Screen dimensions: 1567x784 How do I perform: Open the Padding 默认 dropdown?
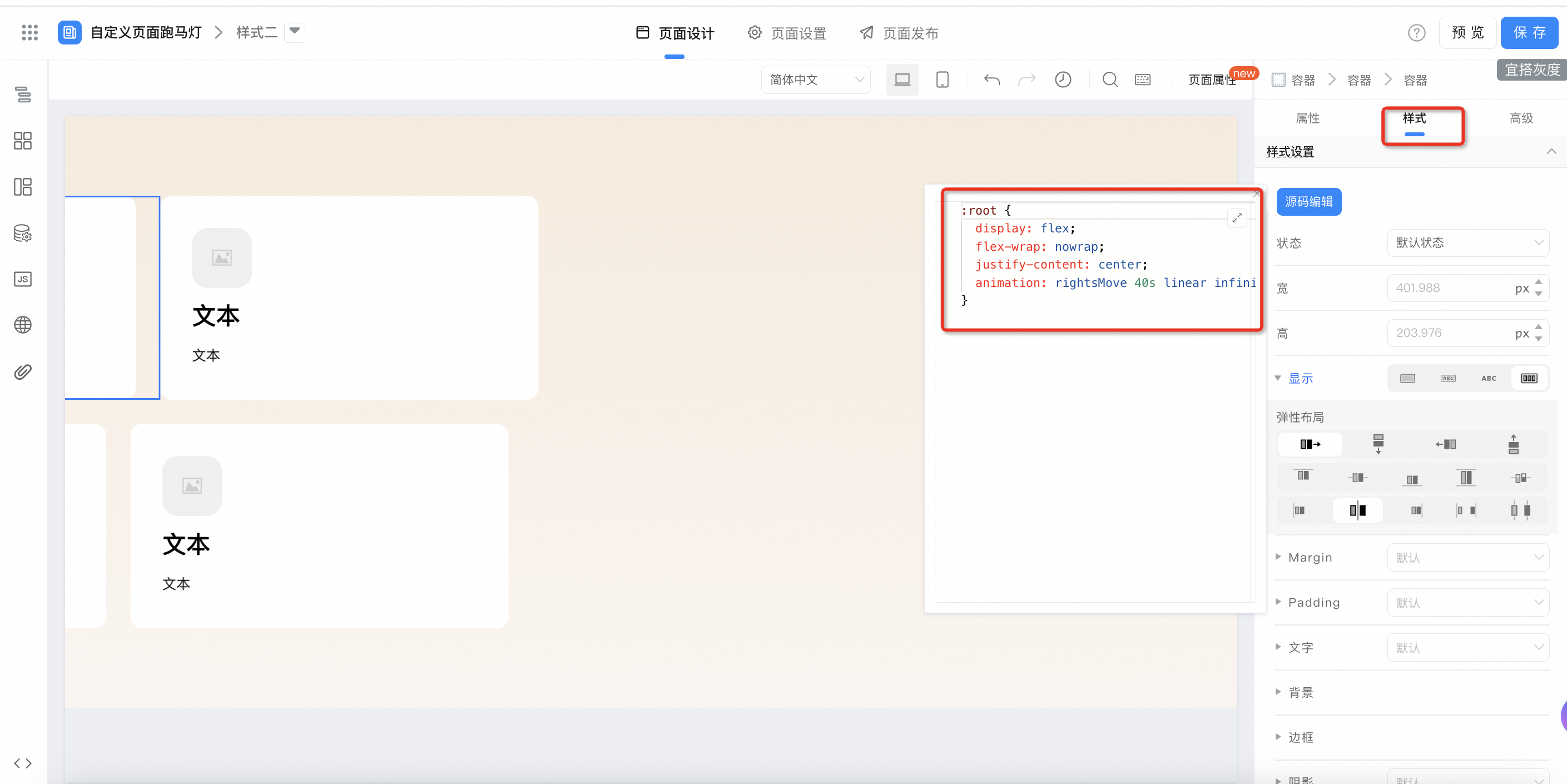point(1468,602)
